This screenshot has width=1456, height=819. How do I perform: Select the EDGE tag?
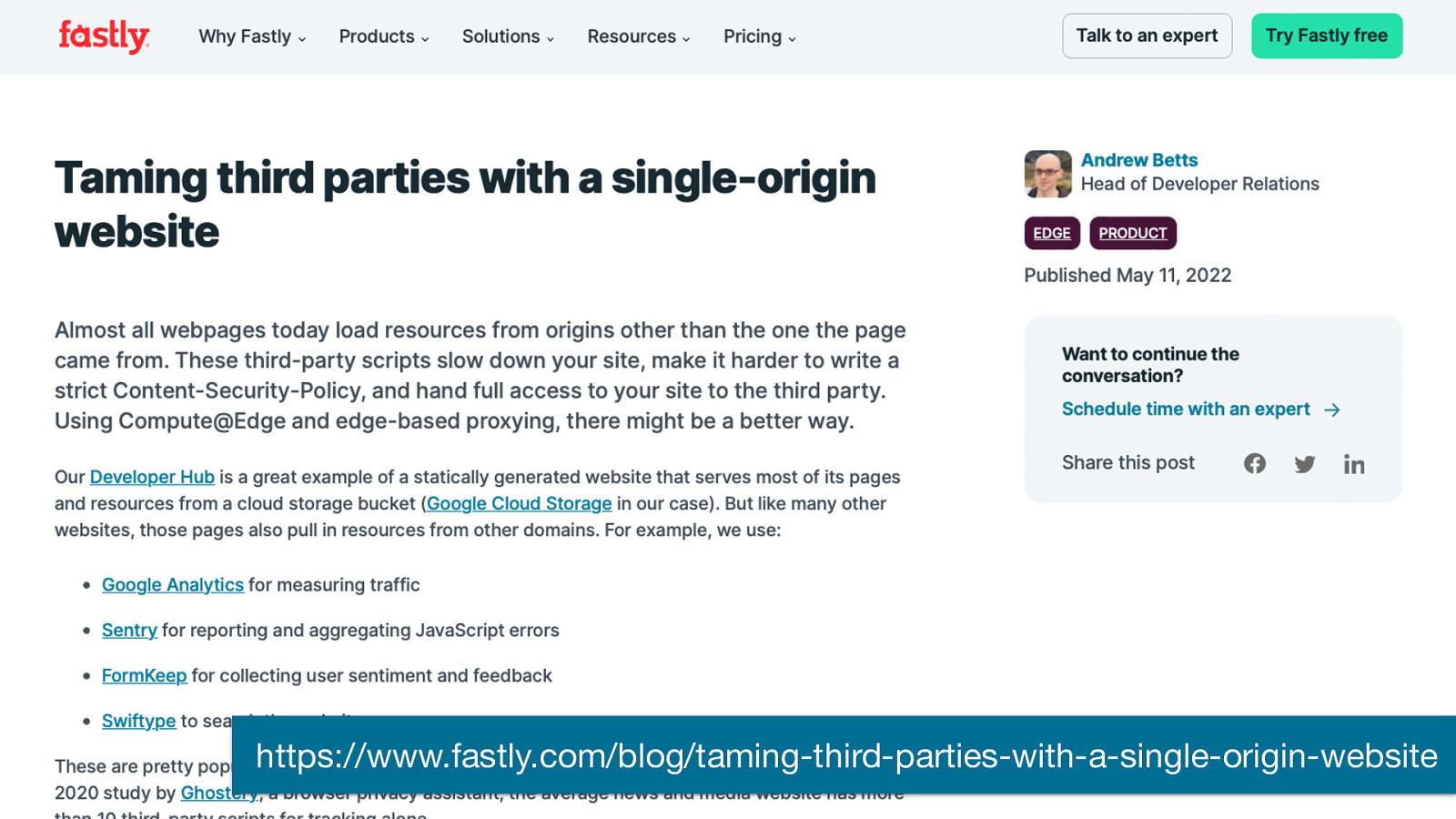click(x=1052, y=233)
